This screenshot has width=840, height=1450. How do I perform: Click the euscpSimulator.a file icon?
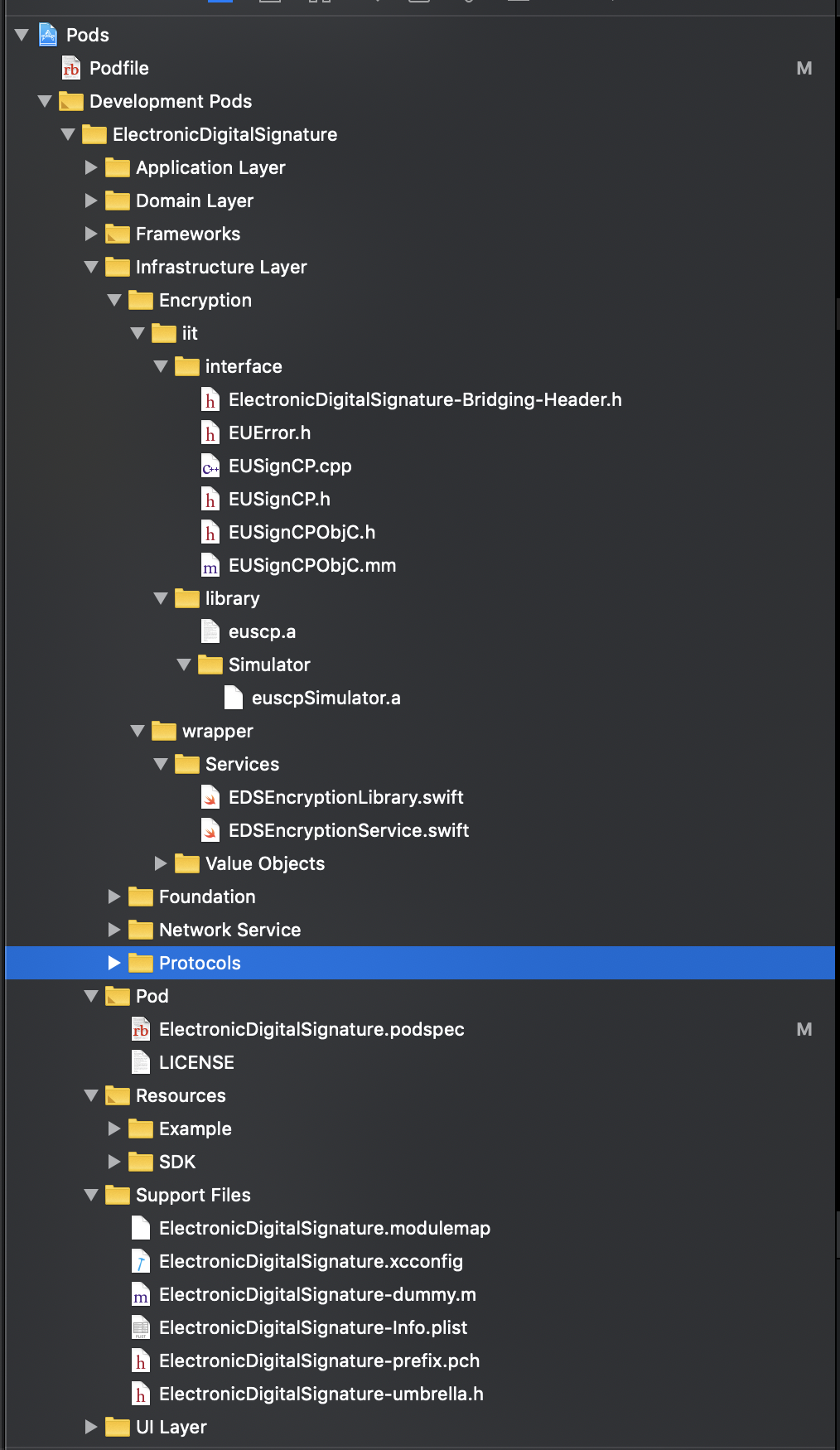(x=234, y=698)
